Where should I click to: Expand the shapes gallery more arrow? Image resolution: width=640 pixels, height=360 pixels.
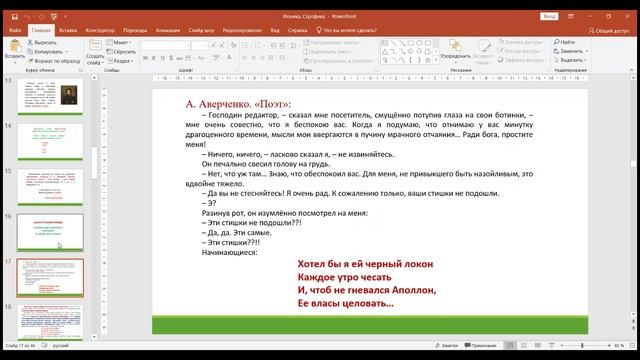436,60
